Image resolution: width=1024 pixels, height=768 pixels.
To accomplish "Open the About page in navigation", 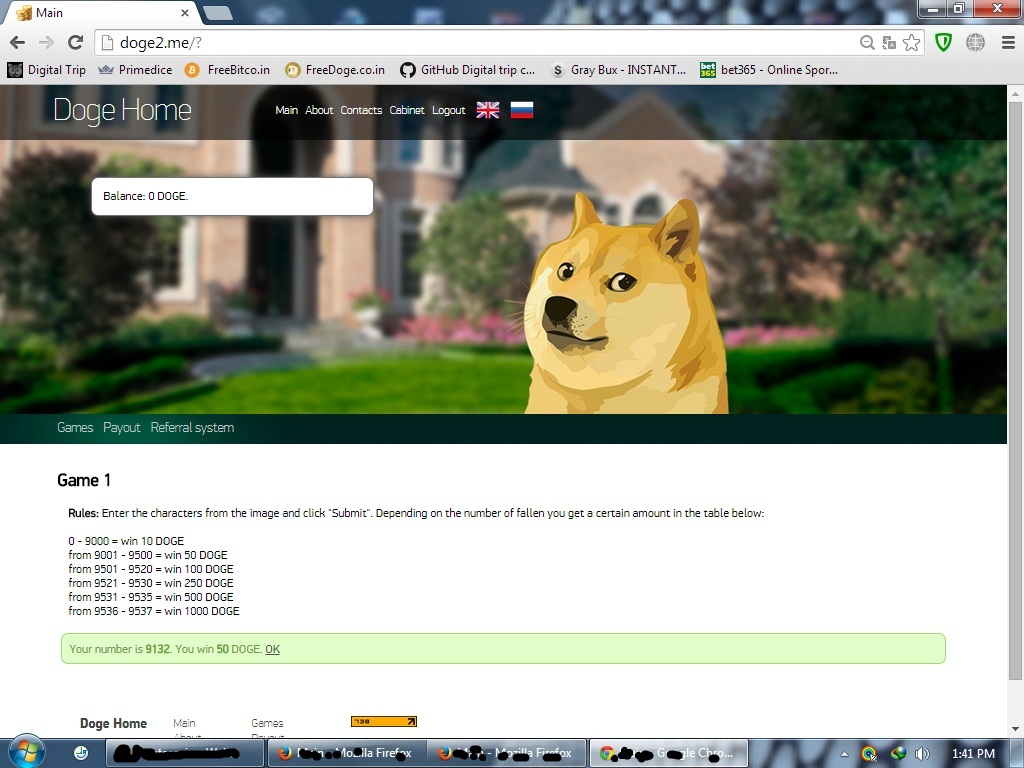I will pos(319,110).
